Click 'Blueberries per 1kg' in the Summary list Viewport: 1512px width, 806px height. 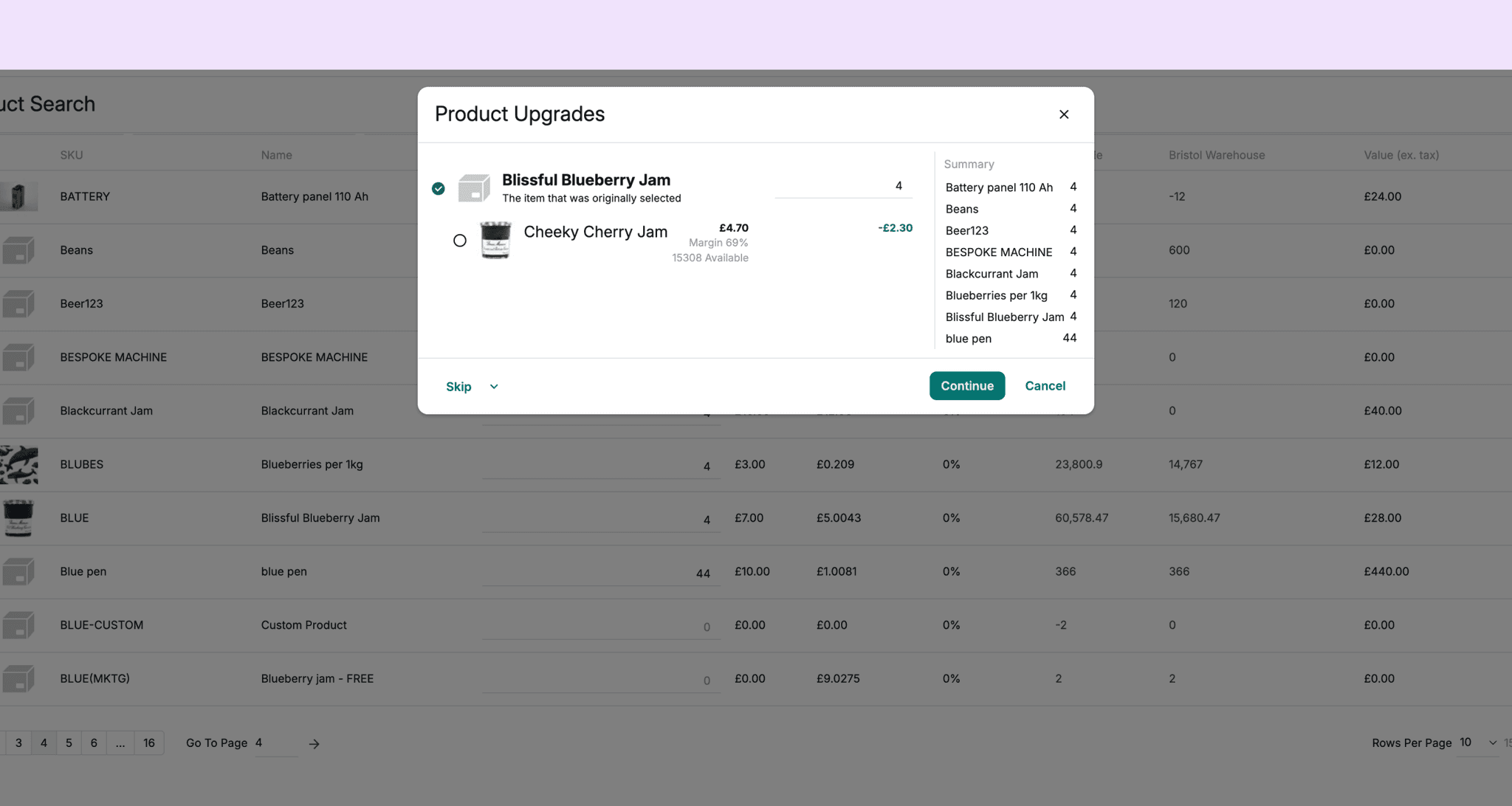click(x=996, y=295)
